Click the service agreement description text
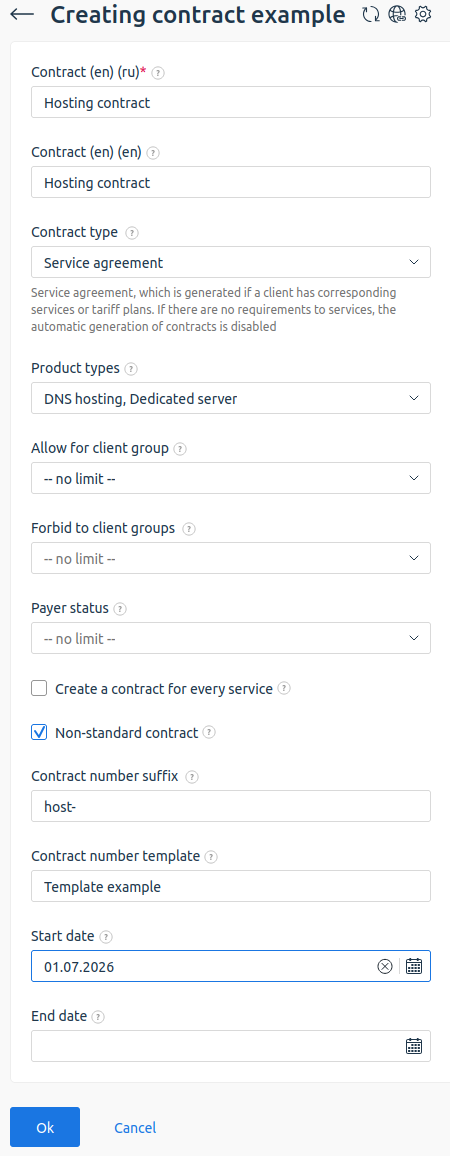The width and height of the screenshot is (450, 1156). point(214,310)
